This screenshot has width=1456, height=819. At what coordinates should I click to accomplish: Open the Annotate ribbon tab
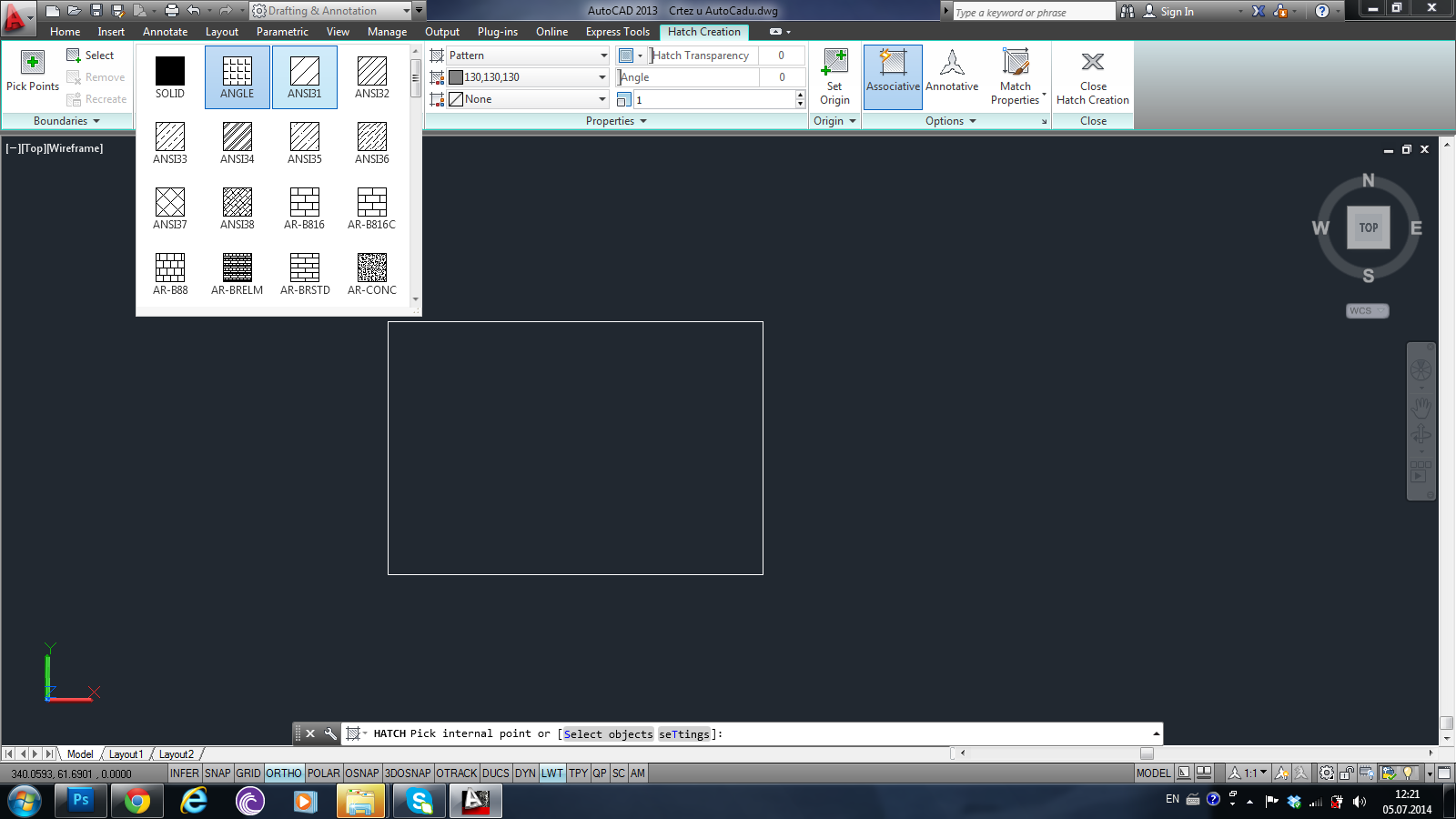165,32
